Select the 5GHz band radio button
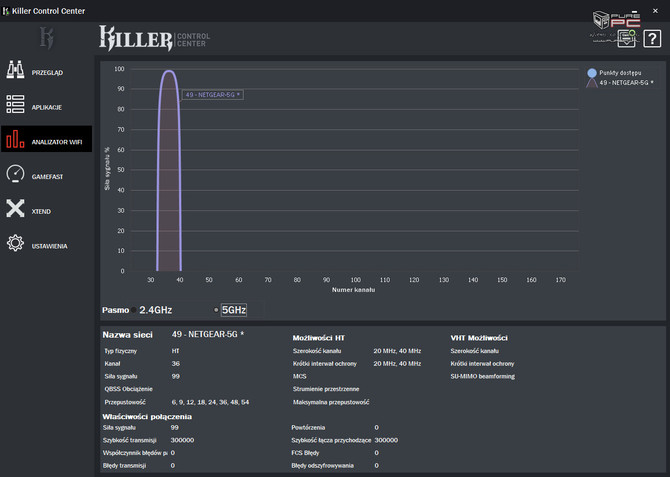670x477 pixels. [x=216, y=310]
